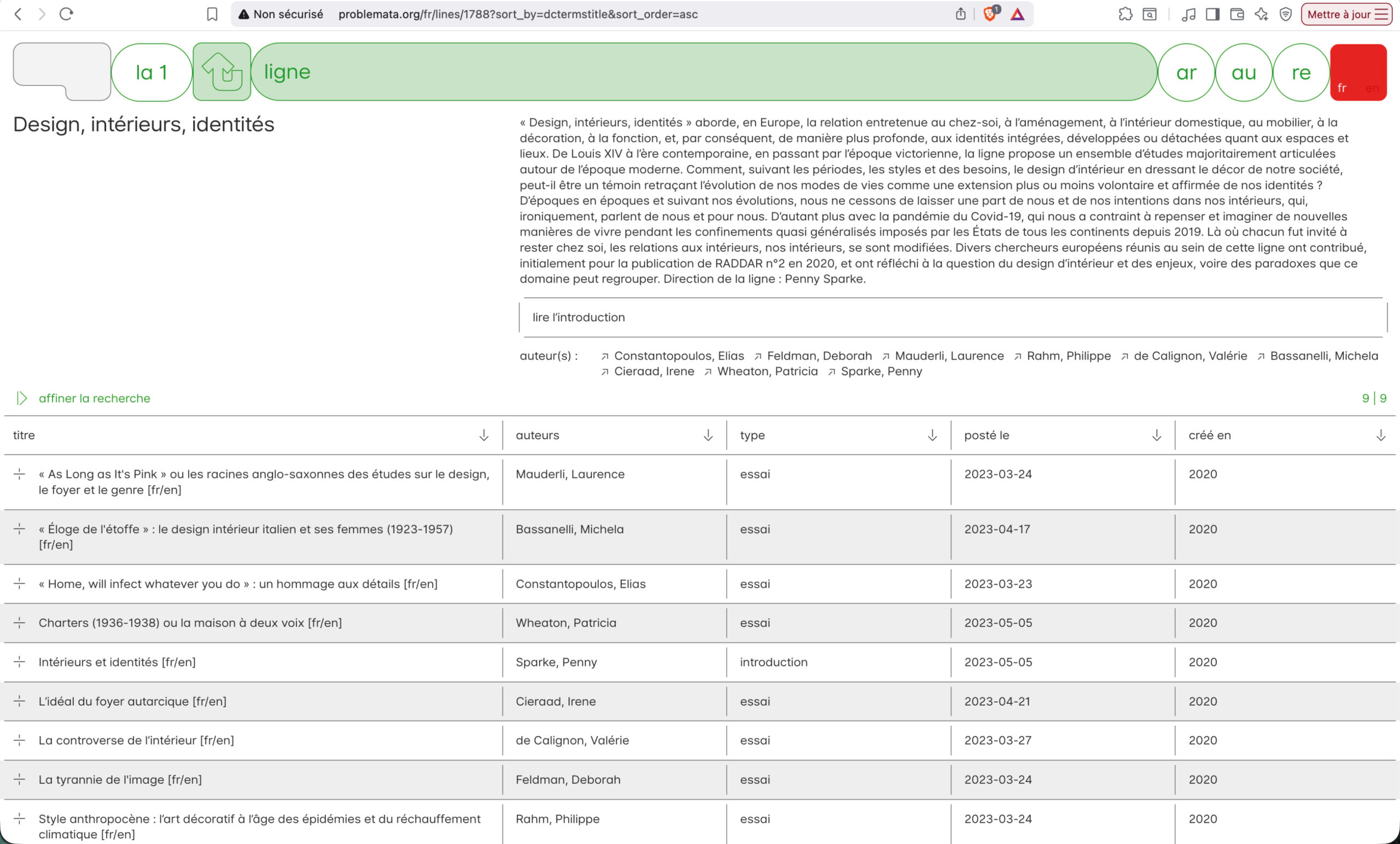The image size is (1400, 844).
Task: Reload the page with the refresh icon
Action: [67, 14]
